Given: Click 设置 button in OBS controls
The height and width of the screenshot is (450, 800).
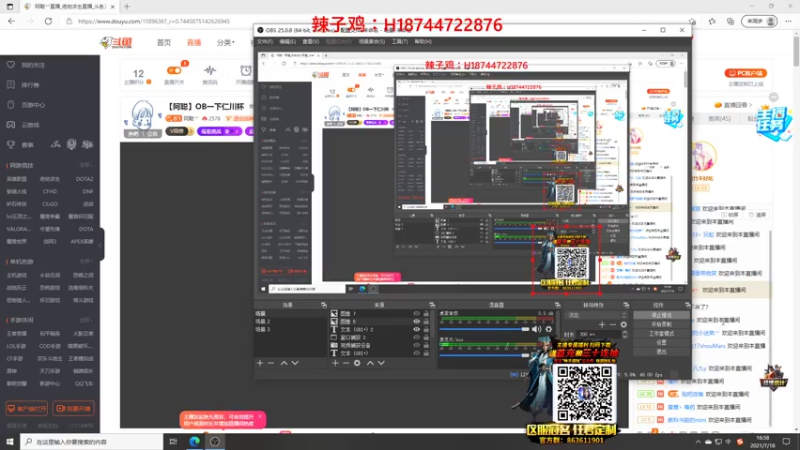Looking at the screenshot, I should coord(661,343).
